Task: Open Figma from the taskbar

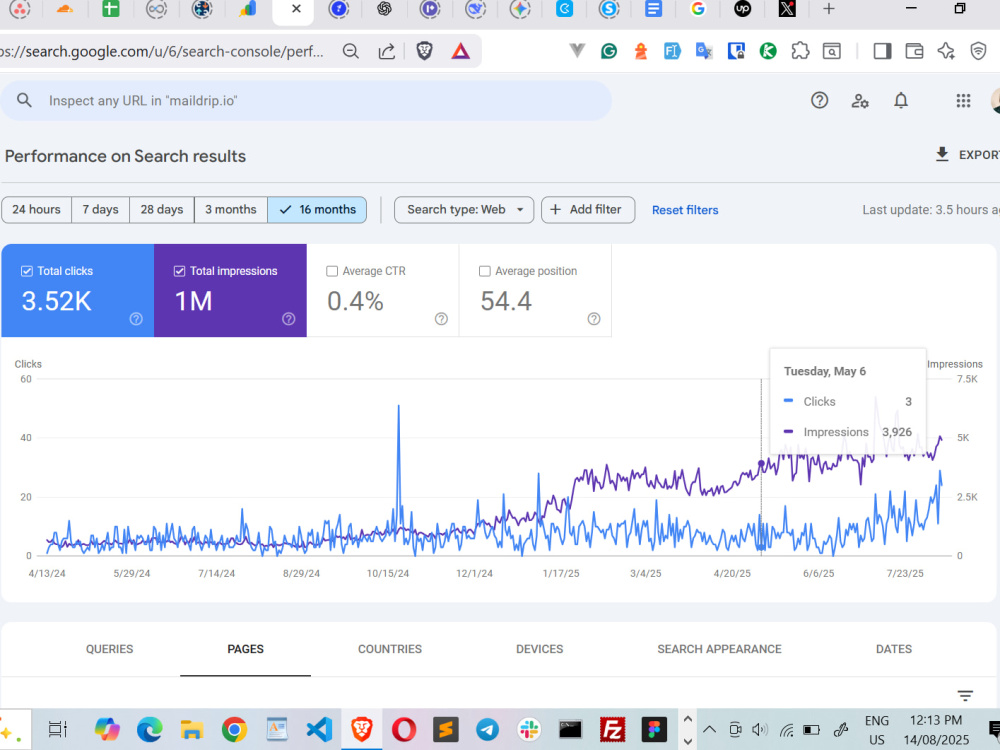Action: [654, 729]
